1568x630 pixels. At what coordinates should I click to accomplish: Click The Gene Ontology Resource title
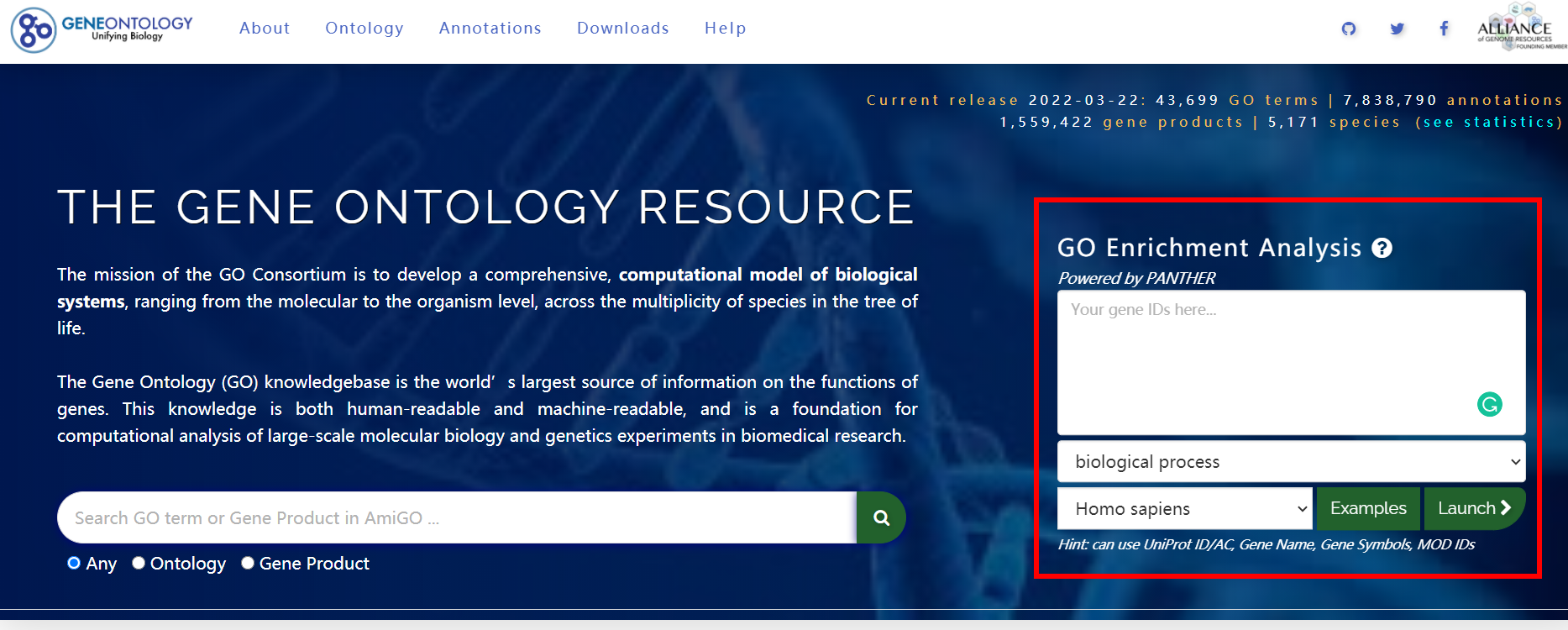[x=486, y=207]
